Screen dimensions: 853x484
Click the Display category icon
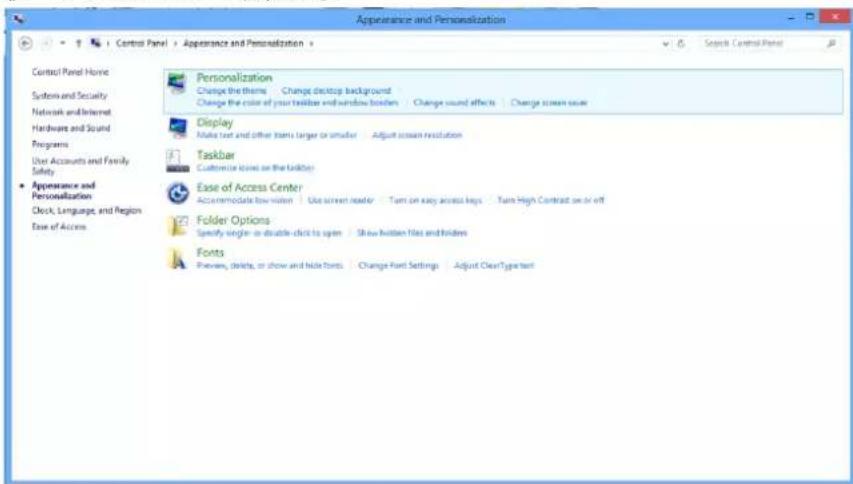click(x=177, y=128)
